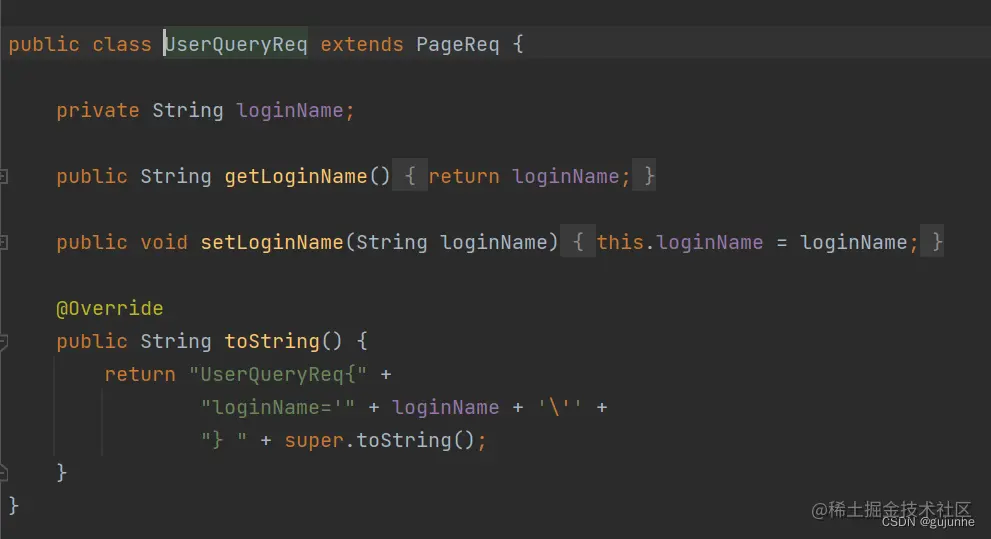This screenshot has height=539, width=991.
Task: Click the "} " string literal
Action: coord(224,440)
